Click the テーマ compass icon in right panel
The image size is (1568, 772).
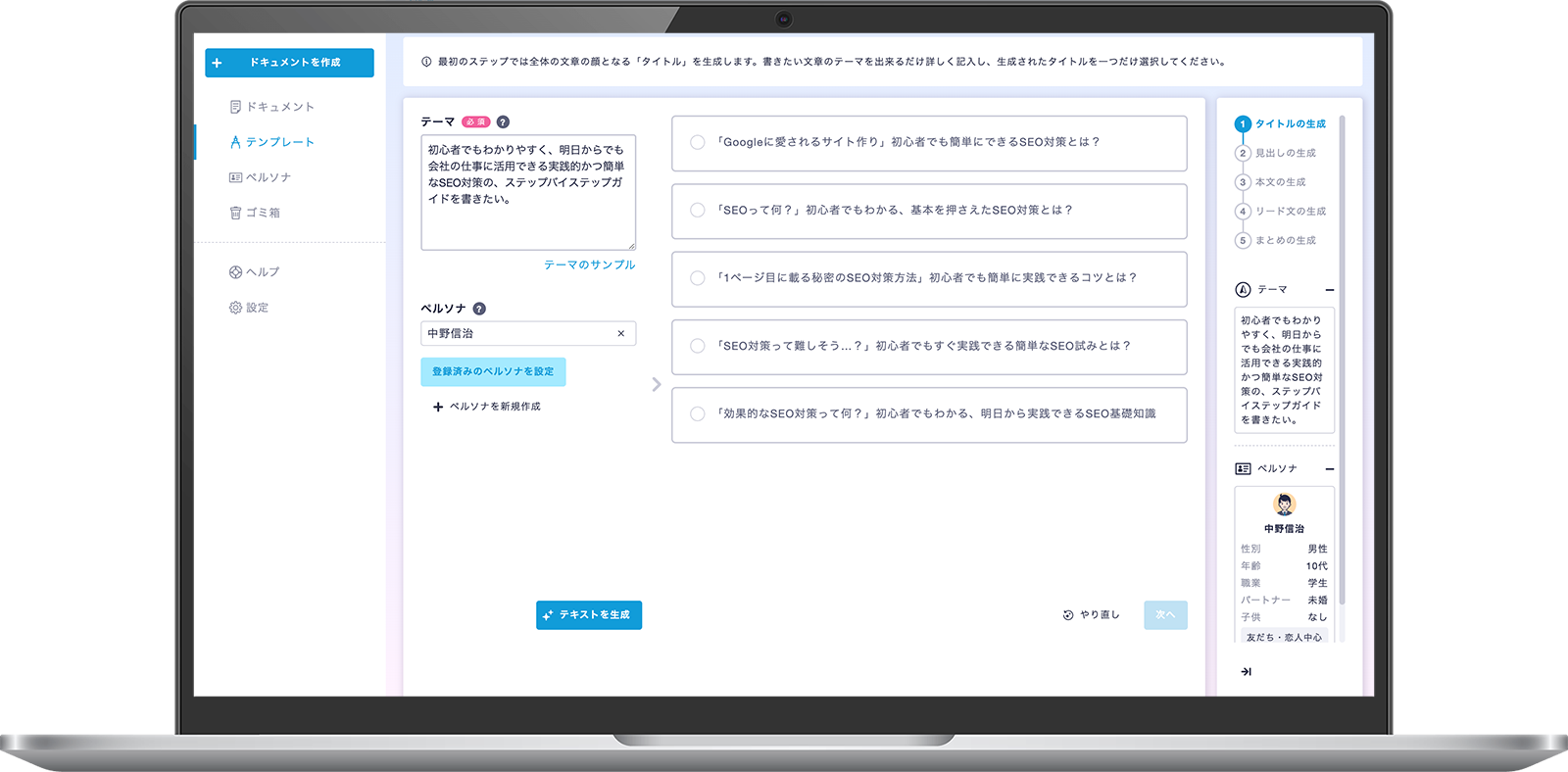(x=1243, y=290)
